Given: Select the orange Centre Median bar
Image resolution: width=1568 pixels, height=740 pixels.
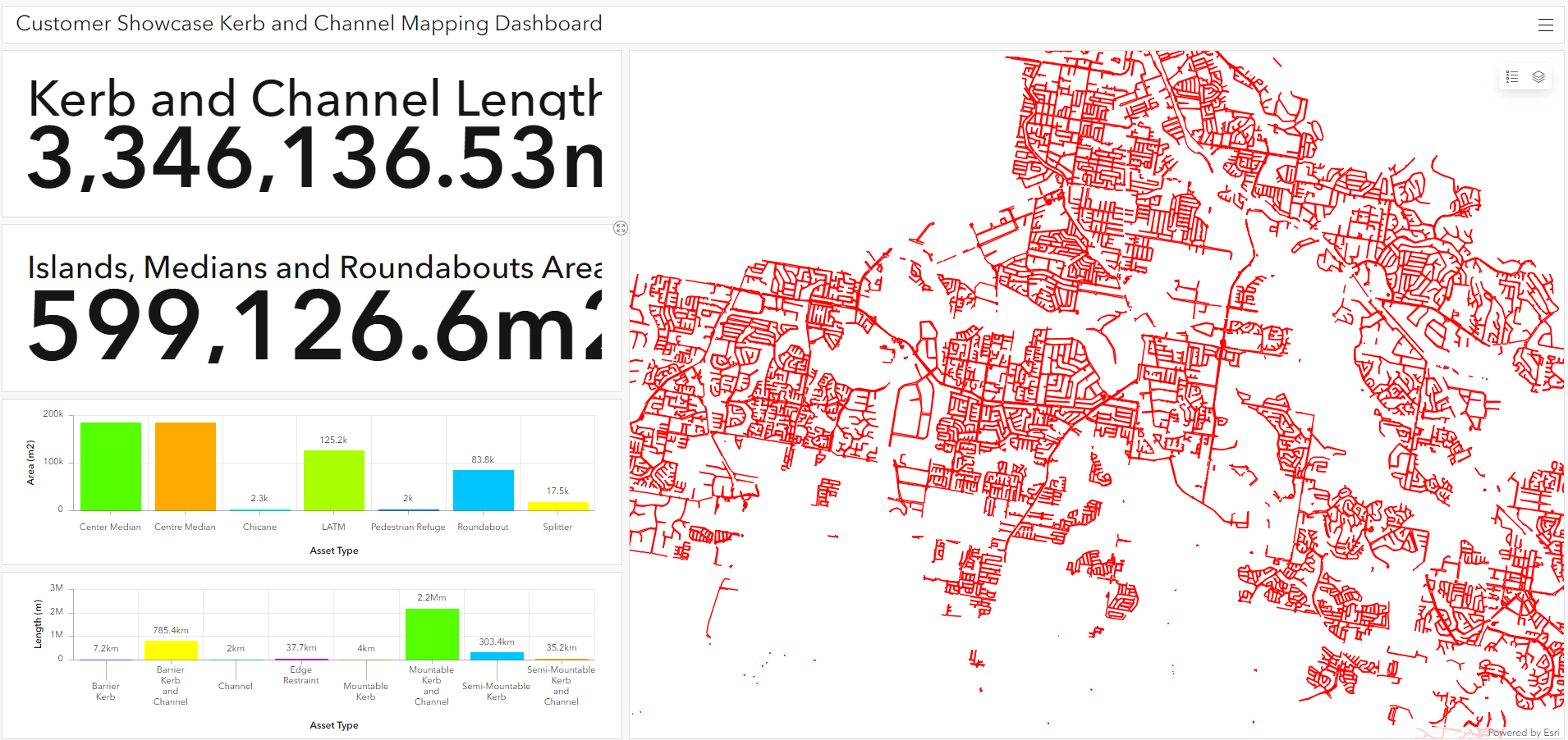Looking at the screenshot, I should [x=185, y=465].
